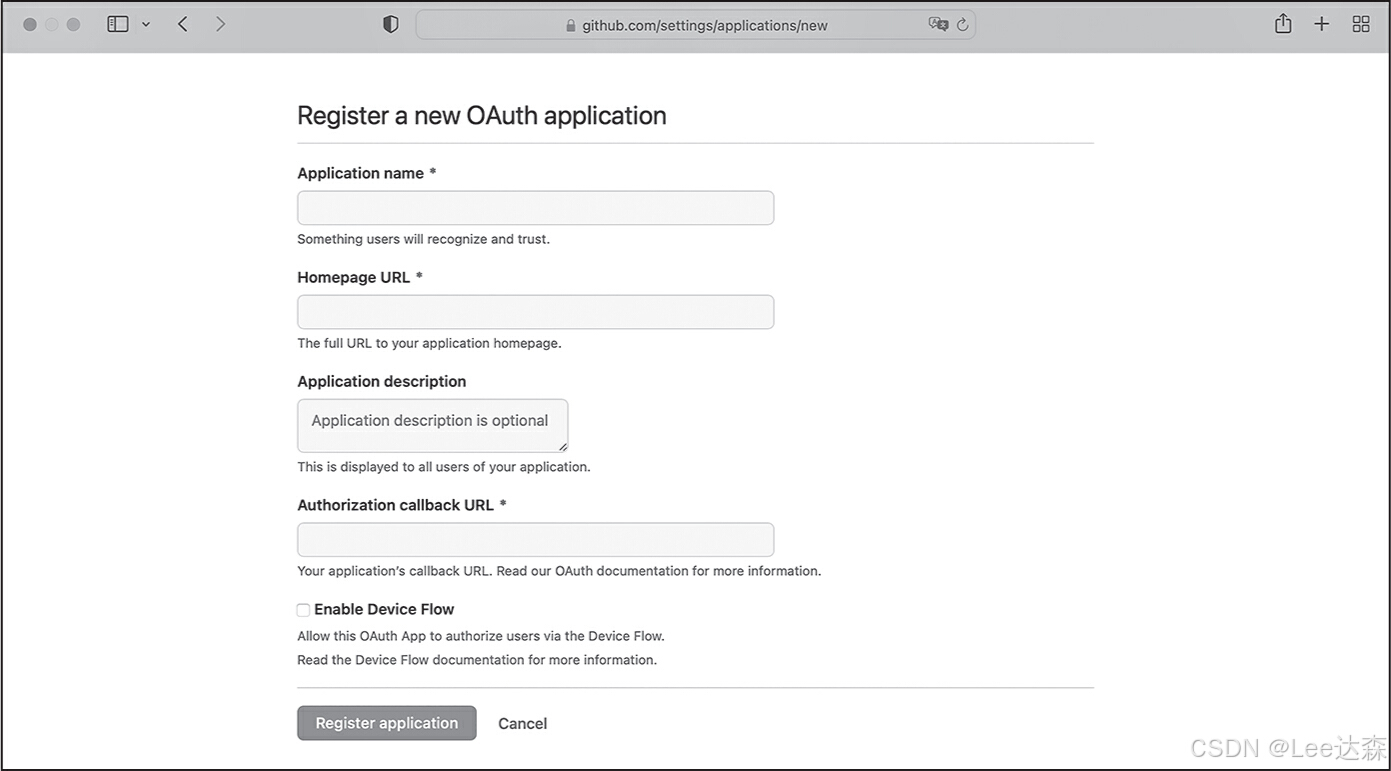
Task: Reload the current page
Action: click(x=962, y=24)
